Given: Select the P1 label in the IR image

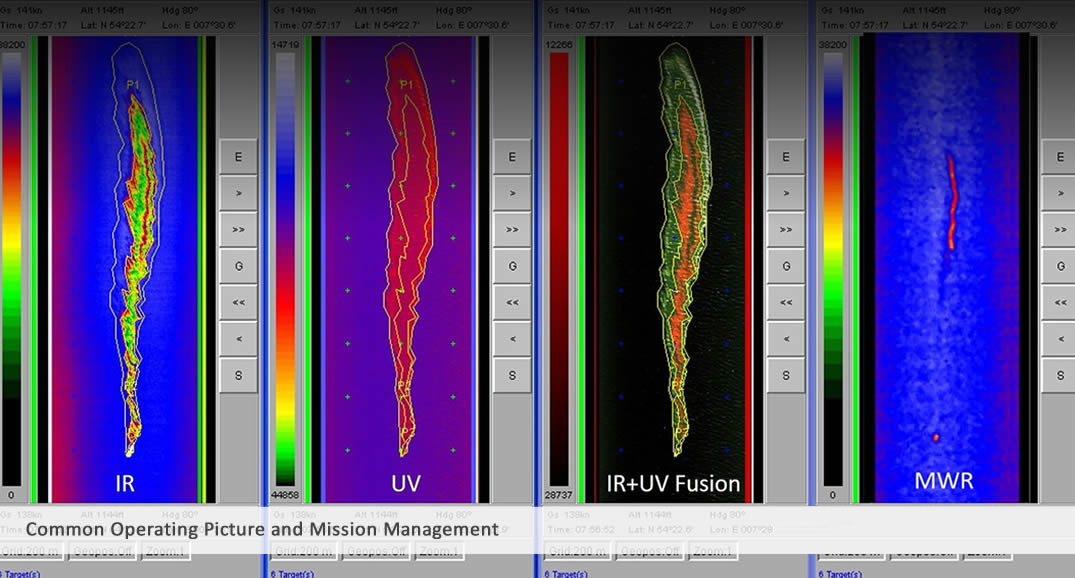Looking at the screenshot, I should 133,85.
